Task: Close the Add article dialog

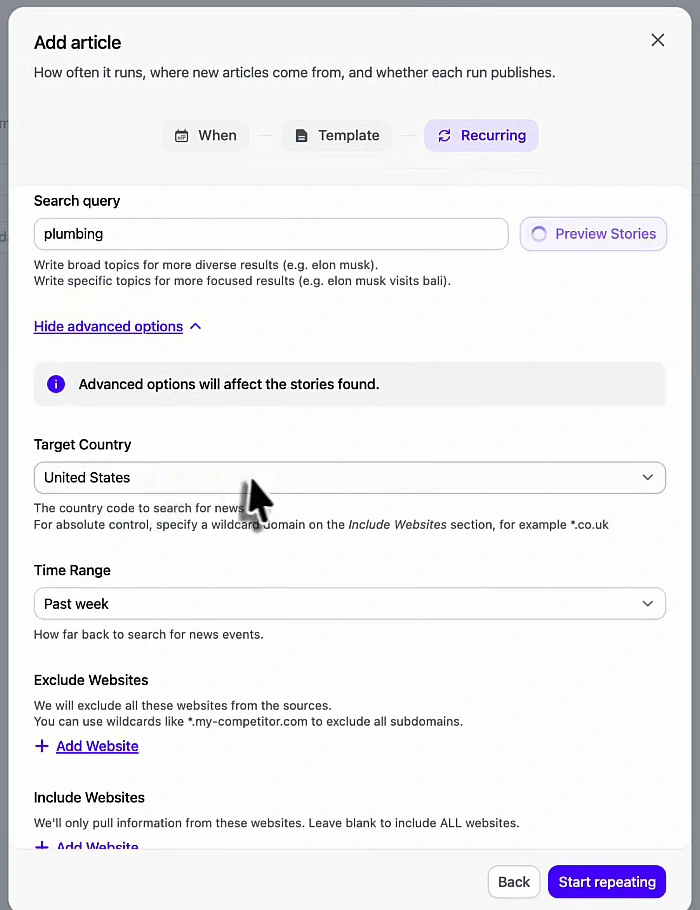Action: click(x=658, y=40)
